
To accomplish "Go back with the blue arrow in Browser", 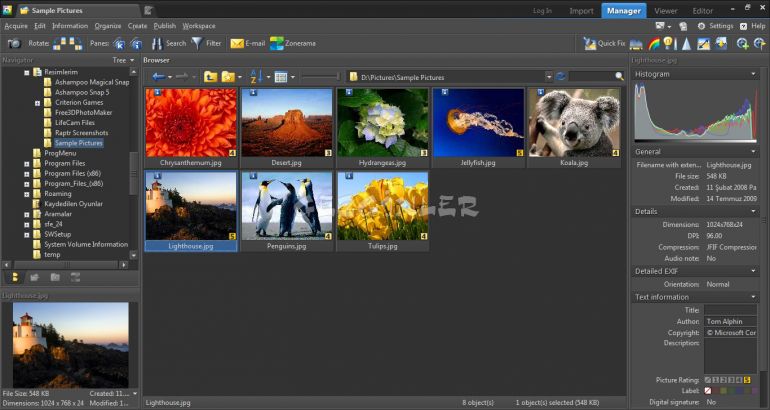I will click(159, 77).
